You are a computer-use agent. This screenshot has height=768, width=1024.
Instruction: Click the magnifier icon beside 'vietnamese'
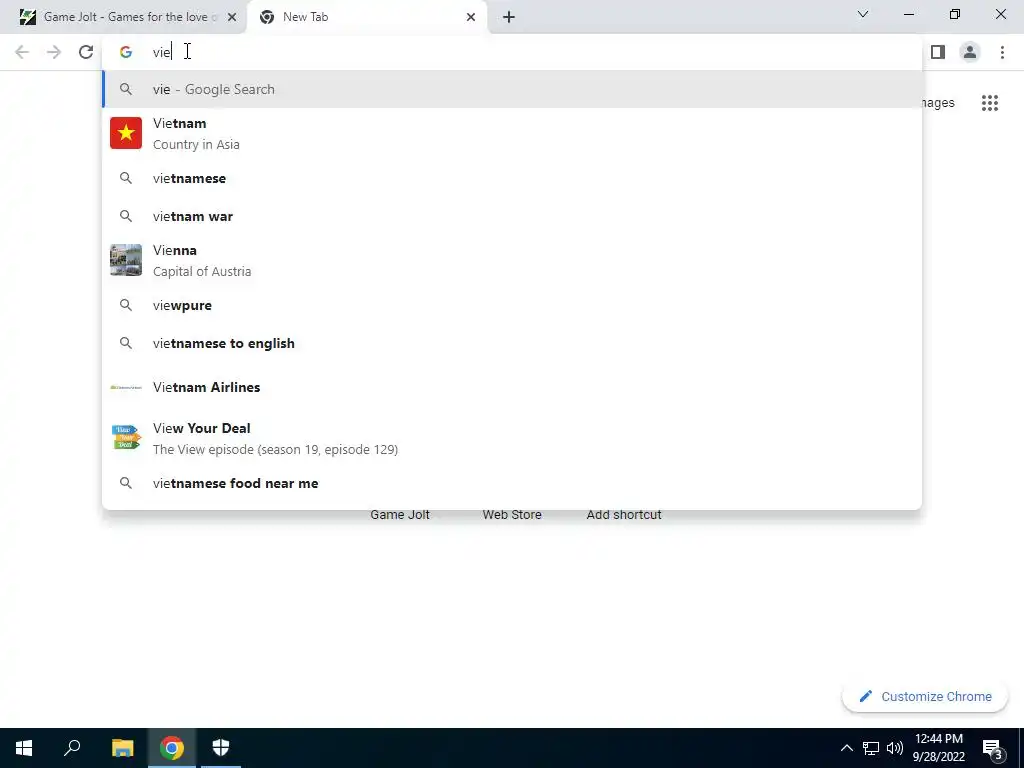[x=126, y=178]
